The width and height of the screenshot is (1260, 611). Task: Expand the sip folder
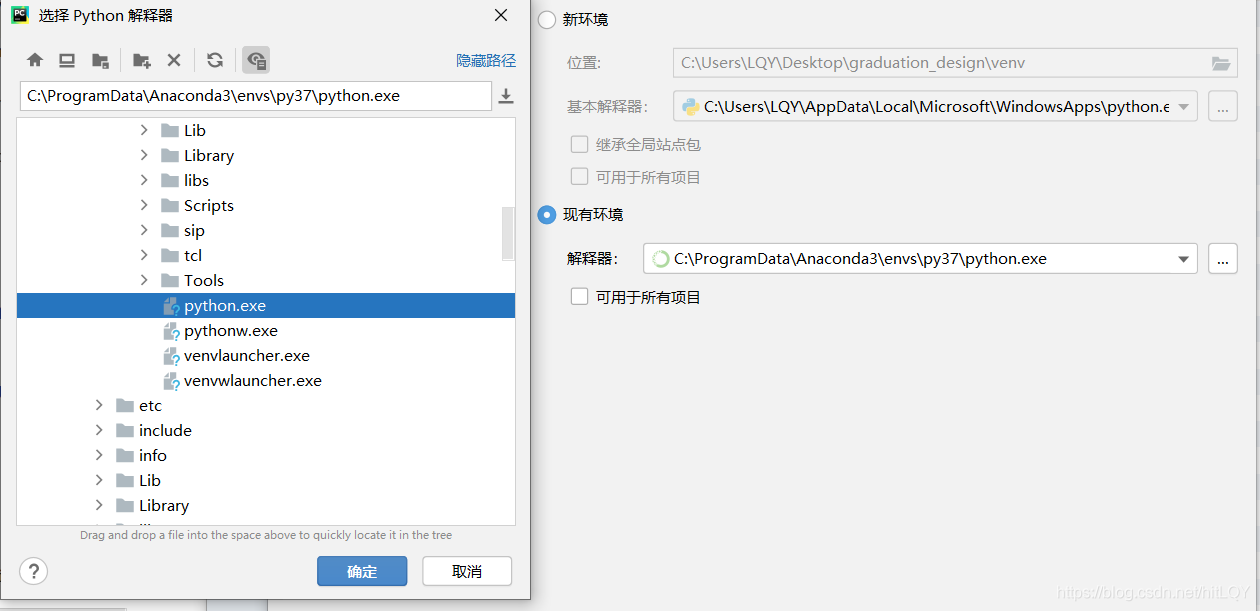[x=144, y=230]
